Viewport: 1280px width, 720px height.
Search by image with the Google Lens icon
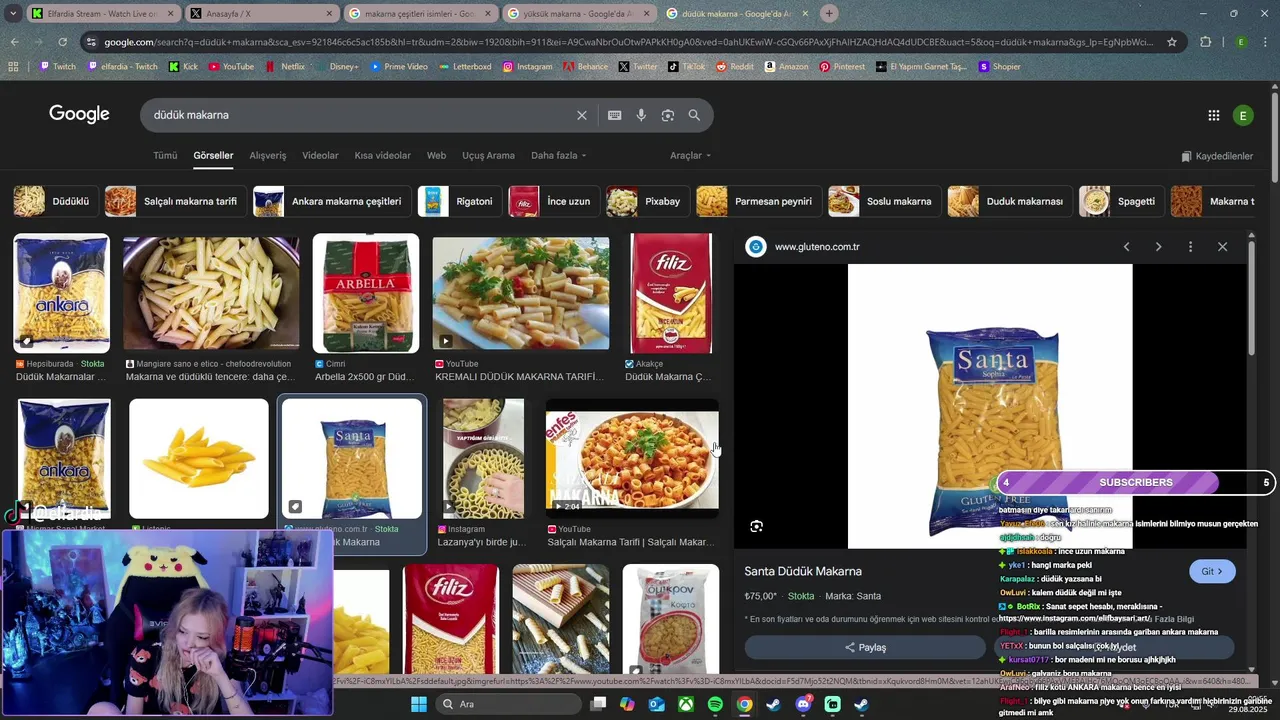pyautogui.click(x=668, y=115)
